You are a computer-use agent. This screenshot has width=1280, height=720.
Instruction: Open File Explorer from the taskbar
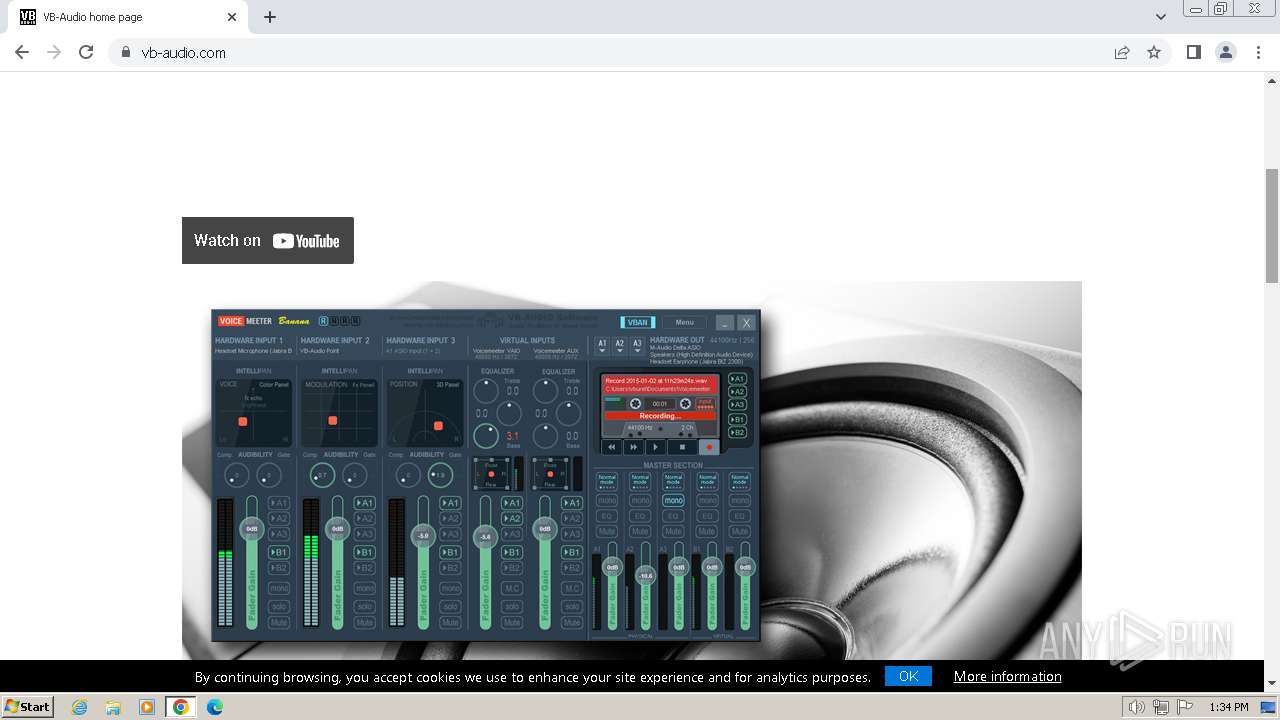pos(113,707)
